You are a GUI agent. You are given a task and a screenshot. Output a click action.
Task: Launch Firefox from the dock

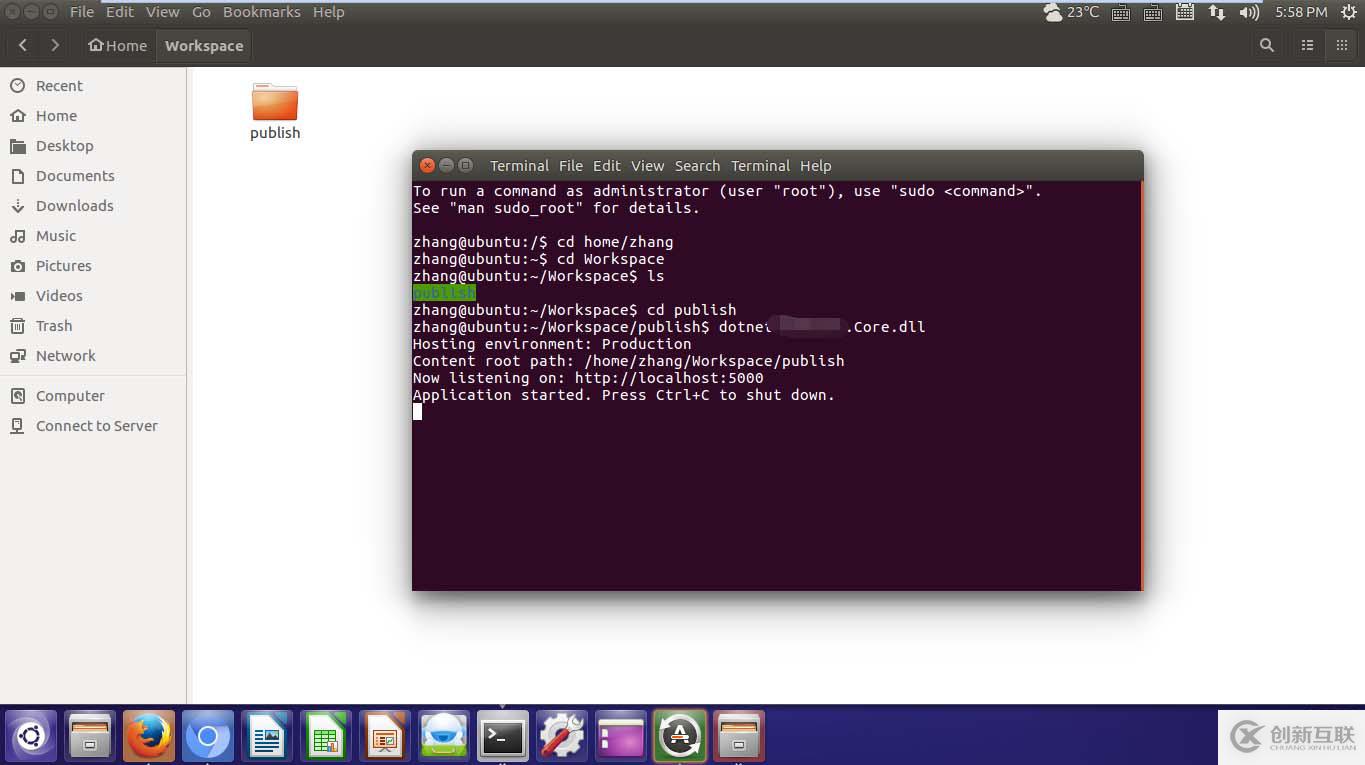(x=149, y=738)
